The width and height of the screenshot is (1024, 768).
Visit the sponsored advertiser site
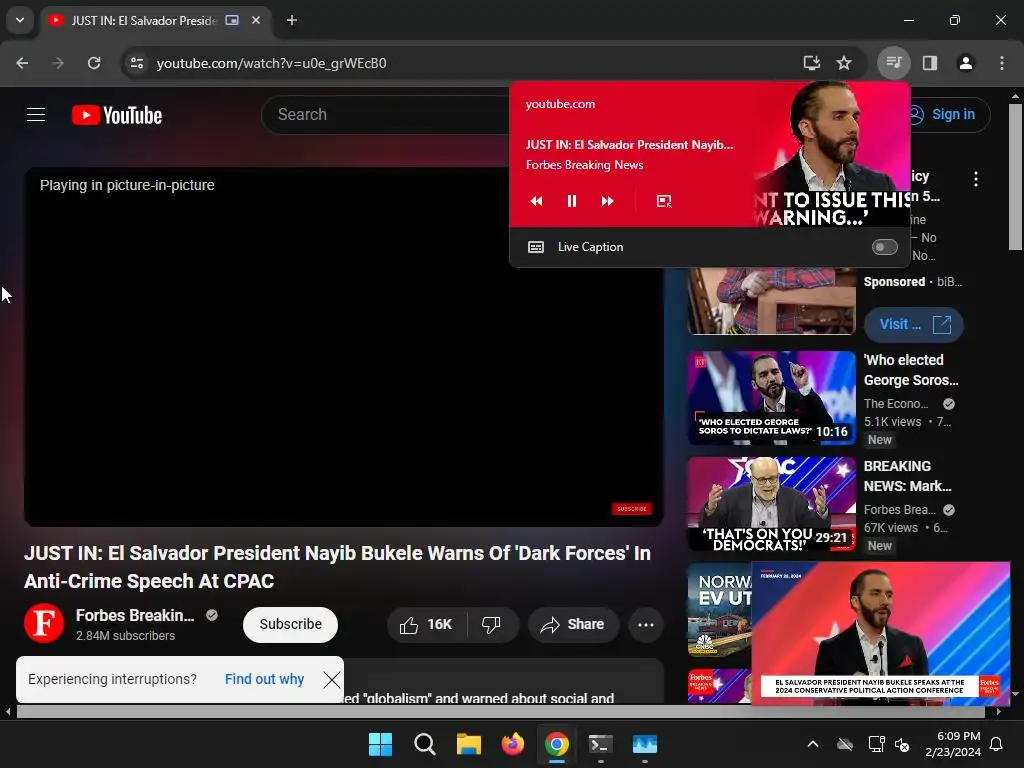tap(914, 324)
